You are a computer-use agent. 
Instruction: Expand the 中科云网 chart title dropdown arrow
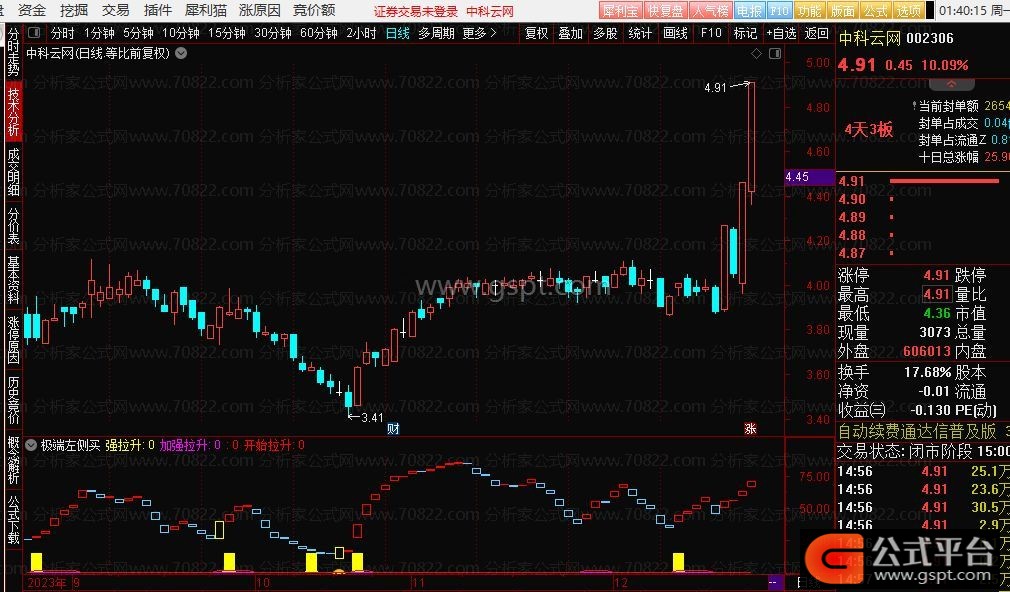coord(181,53)
